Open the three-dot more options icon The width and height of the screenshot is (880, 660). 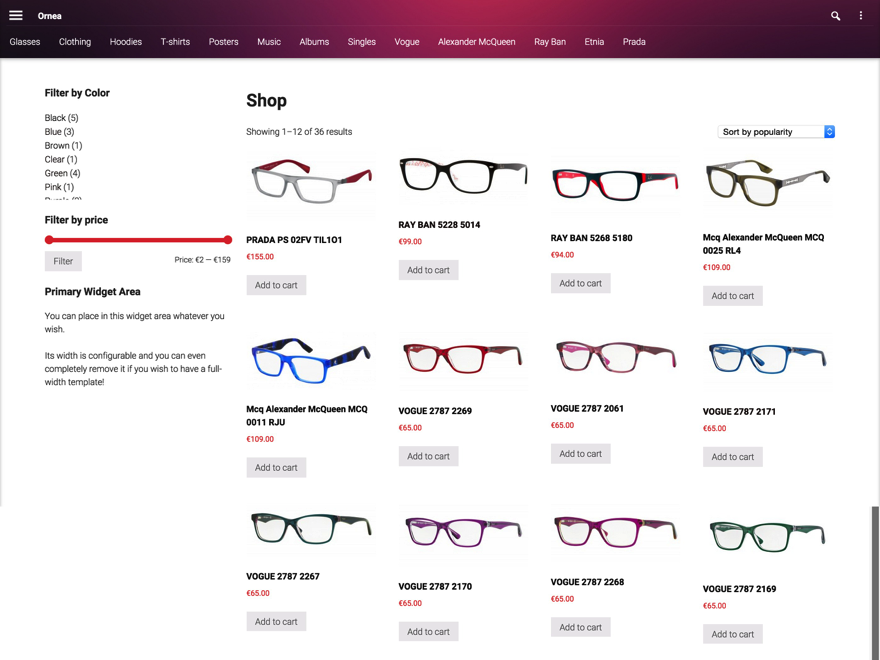(861, 16)
